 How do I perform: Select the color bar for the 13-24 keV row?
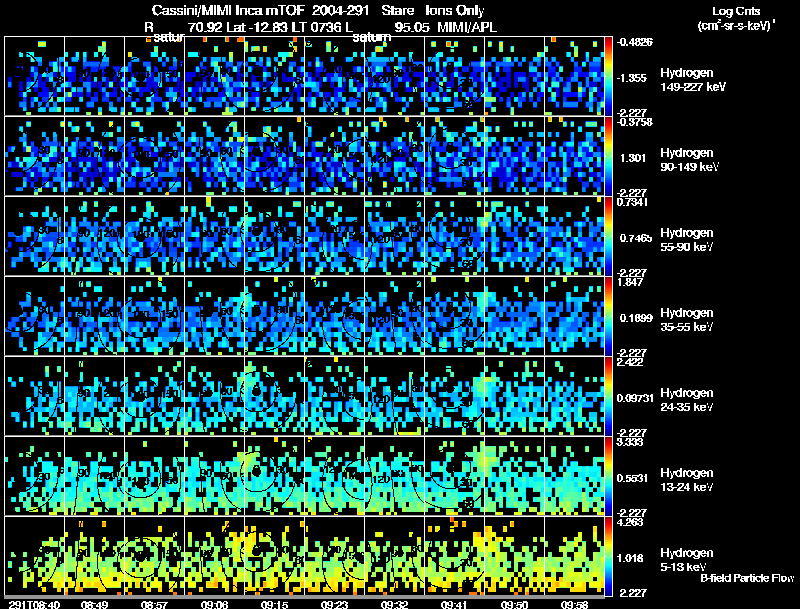tap(608, 476)
